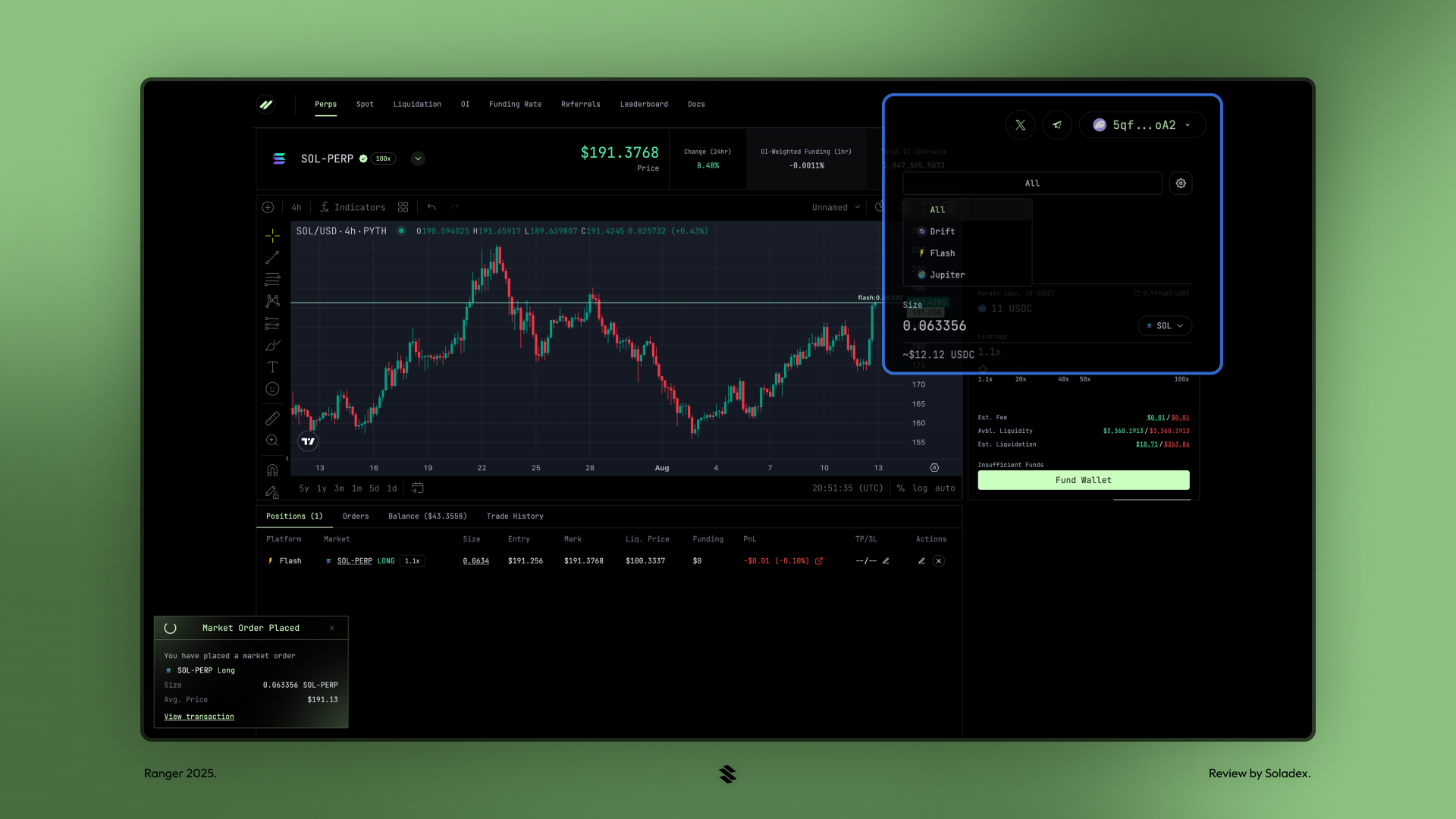This screenshot has height=819, width=1456.
Task: Choose Flash from platform list
Action: 968,253
